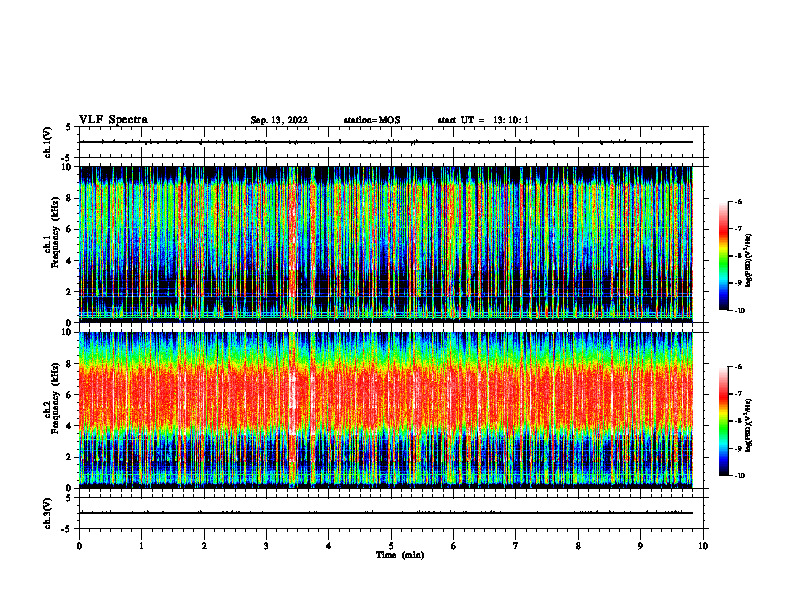Click the "8" kHz tick on ch.1 axis

(x=70, y=198)
